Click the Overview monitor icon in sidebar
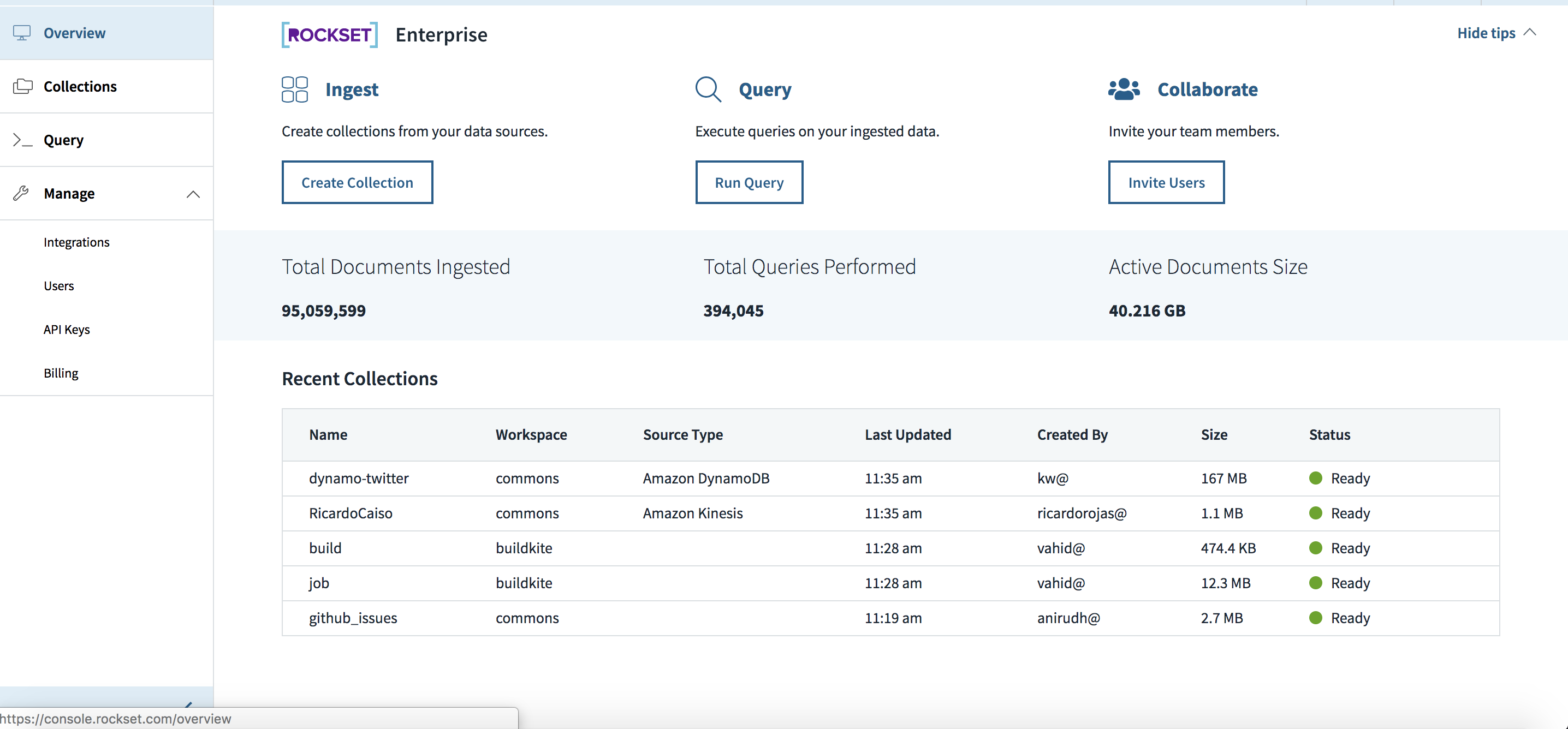 click(22, 33)
